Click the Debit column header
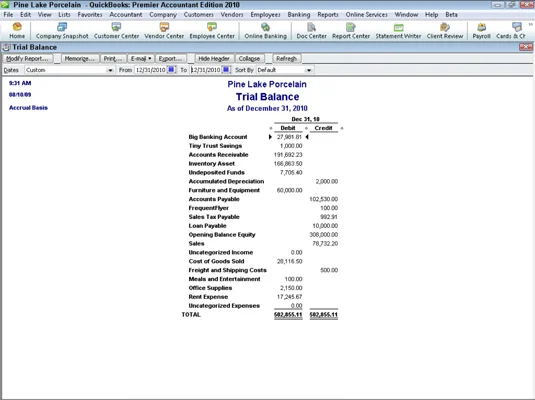 point(288,128)
